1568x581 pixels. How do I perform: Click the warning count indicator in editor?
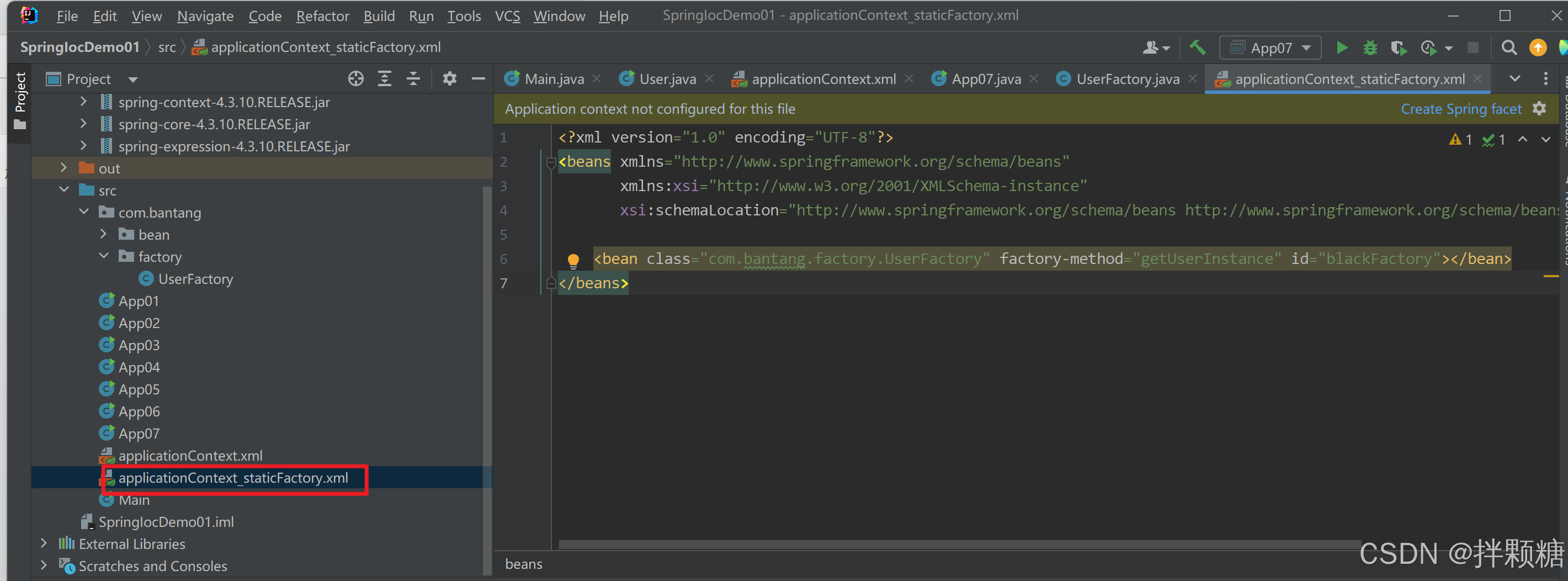pyautogui.click(x=1460, y=140)
